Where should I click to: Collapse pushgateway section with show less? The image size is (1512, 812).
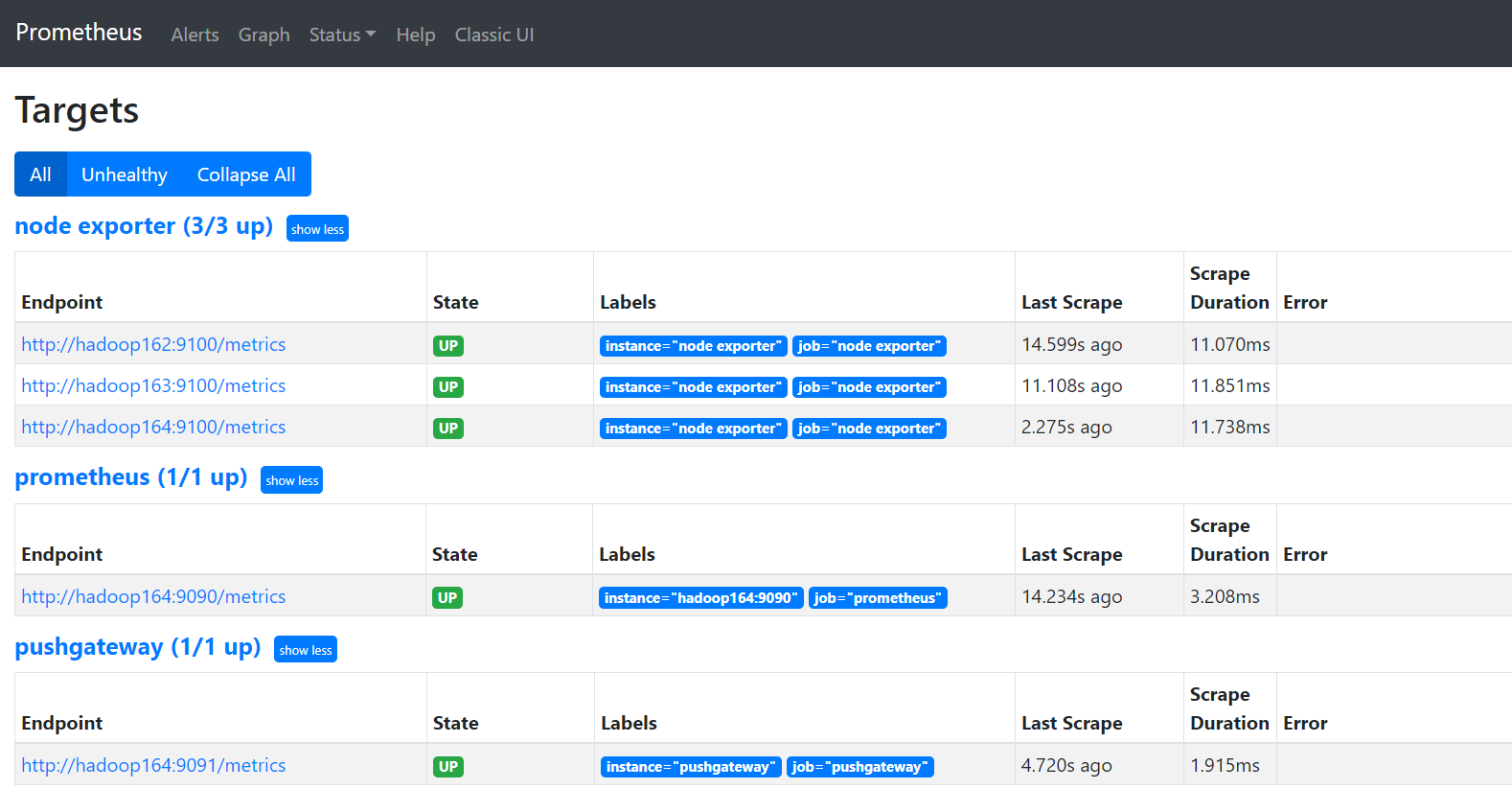tap(306, 650)
